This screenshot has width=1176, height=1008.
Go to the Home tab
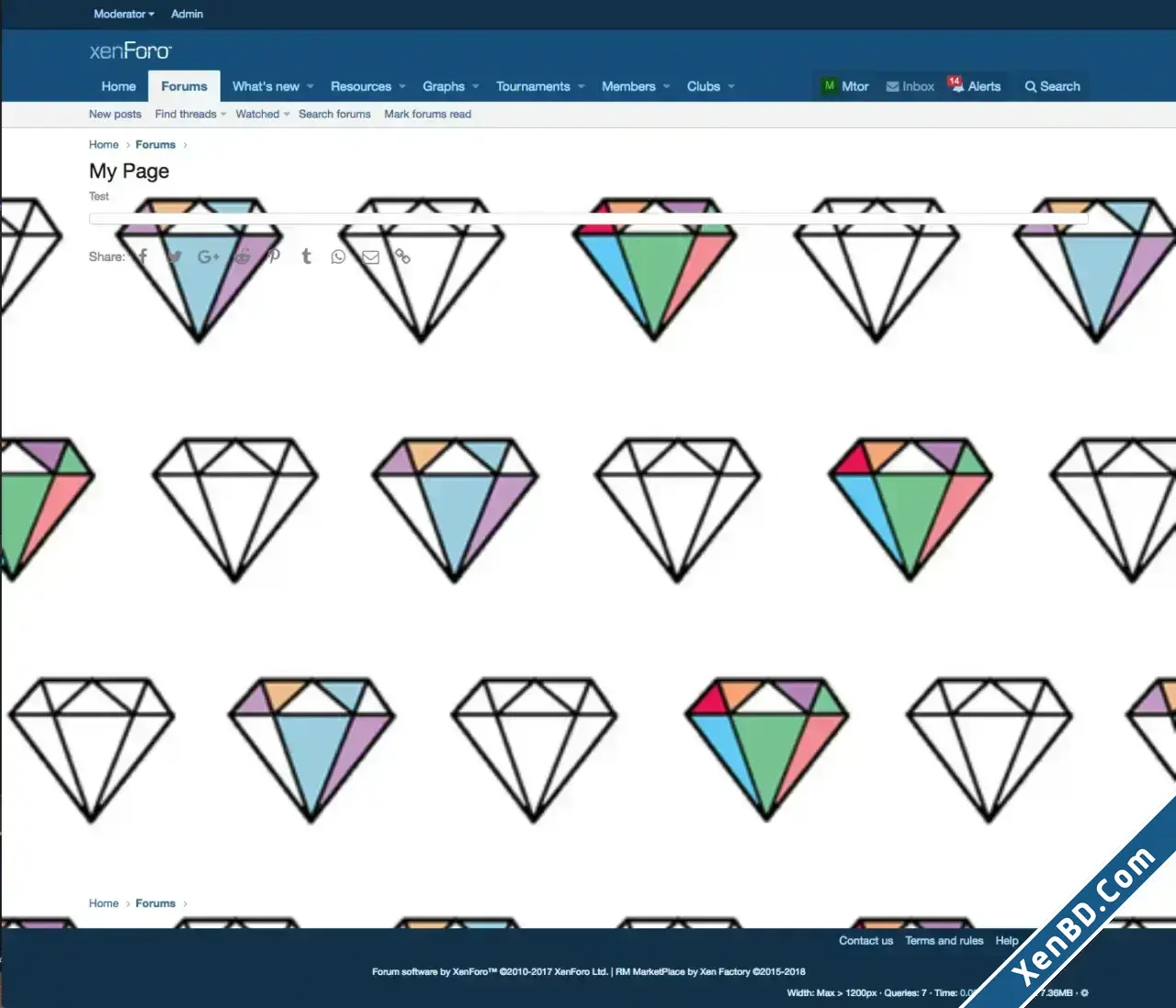pos(119,86)
